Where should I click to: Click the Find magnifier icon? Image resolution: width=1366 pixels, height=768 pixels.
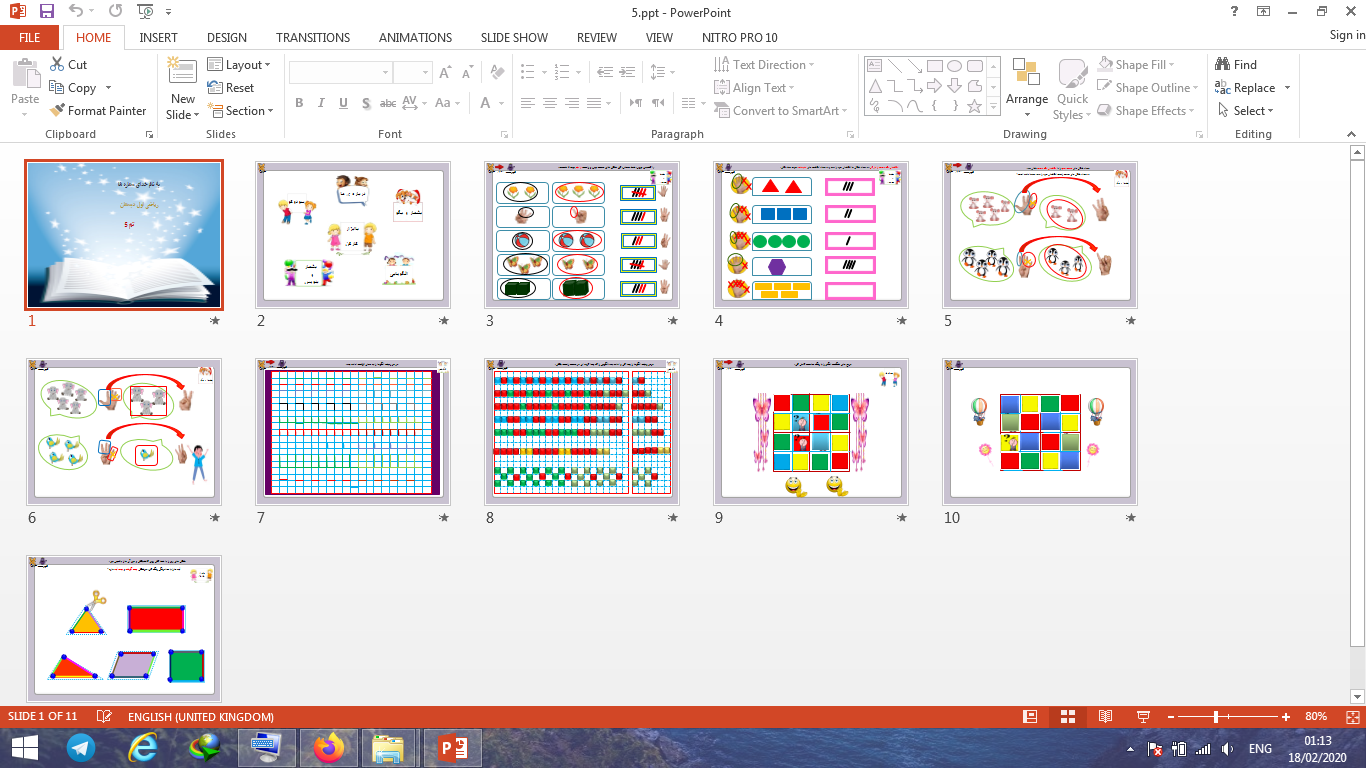click(1222, 64)
